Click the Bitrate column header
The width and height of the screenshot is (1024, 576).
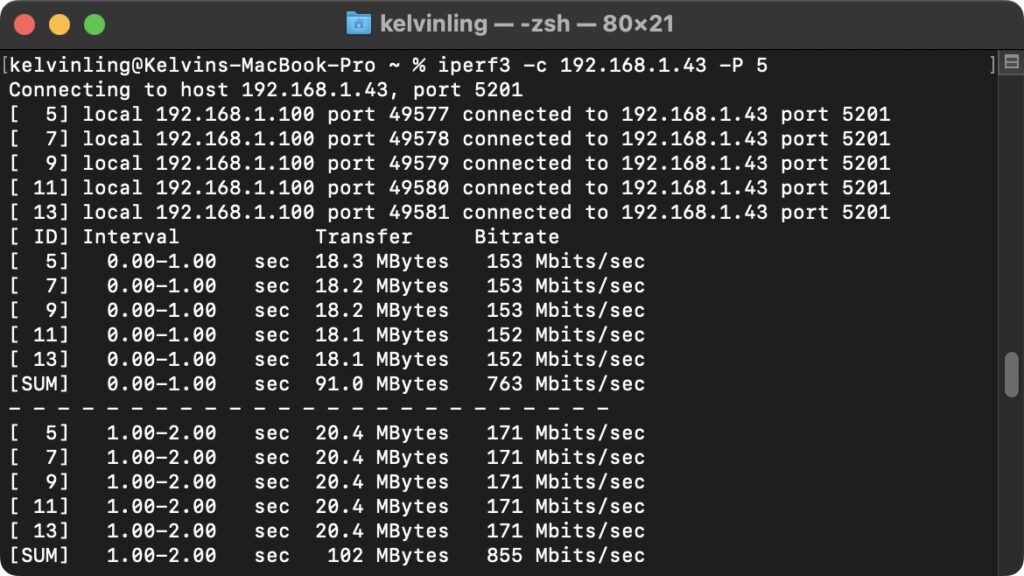[517, 236]
